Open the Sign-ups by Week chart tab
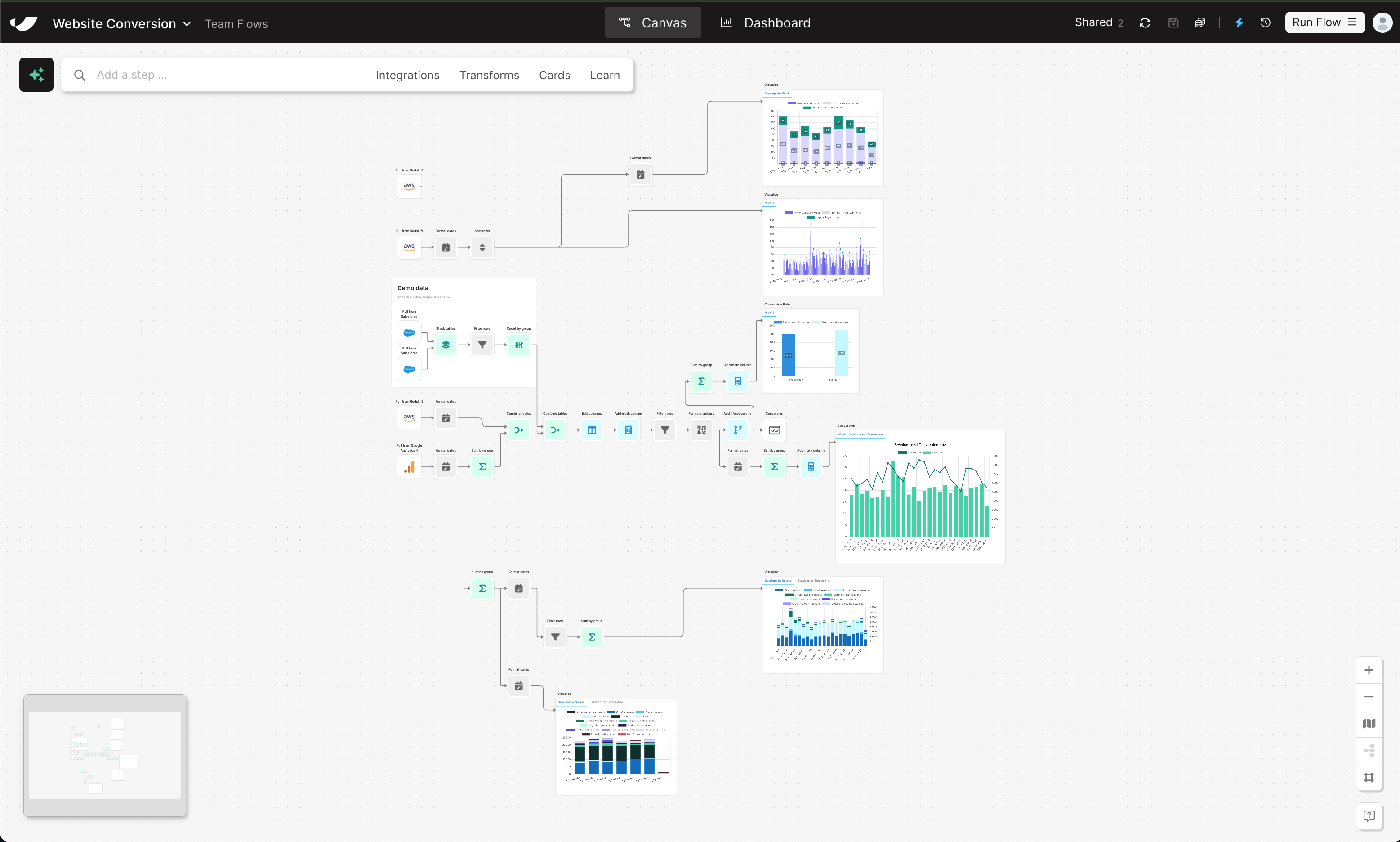 [x=777, y=94]
